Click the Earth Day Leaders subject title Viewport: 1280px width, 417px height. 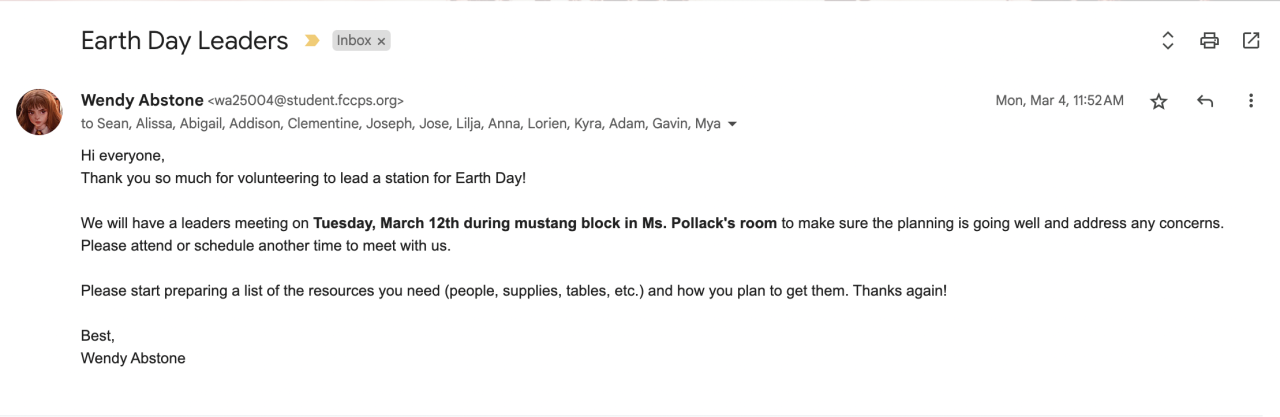point(184,41)
